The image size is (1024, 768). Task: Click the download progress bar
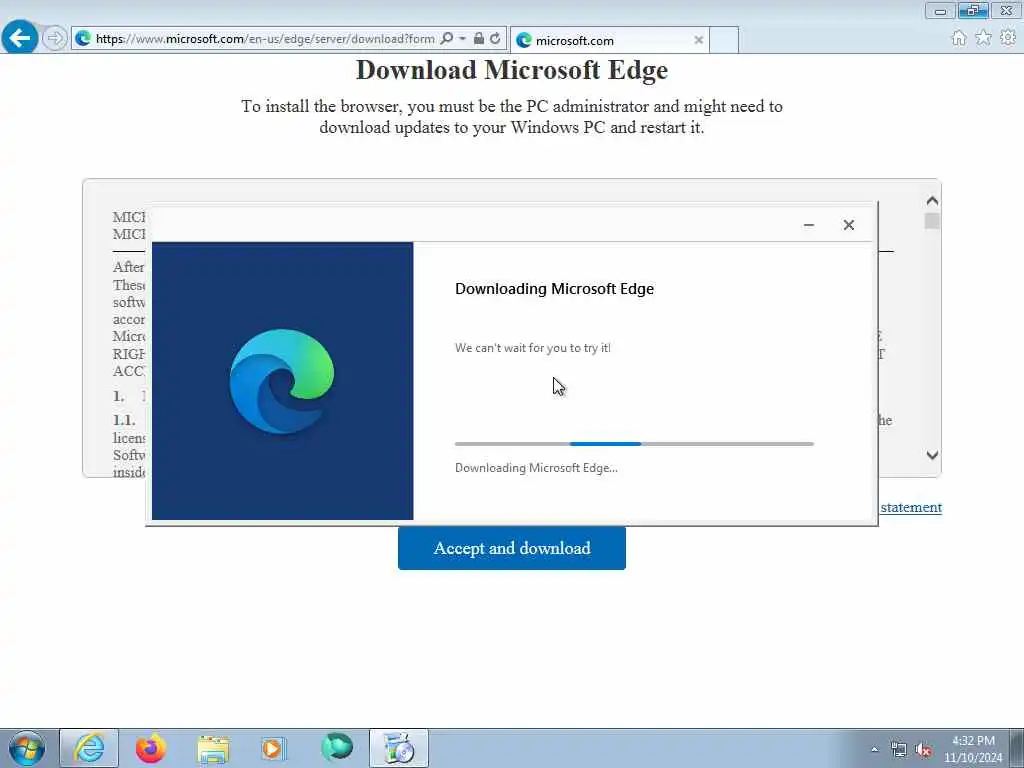[x=634, y=444]
